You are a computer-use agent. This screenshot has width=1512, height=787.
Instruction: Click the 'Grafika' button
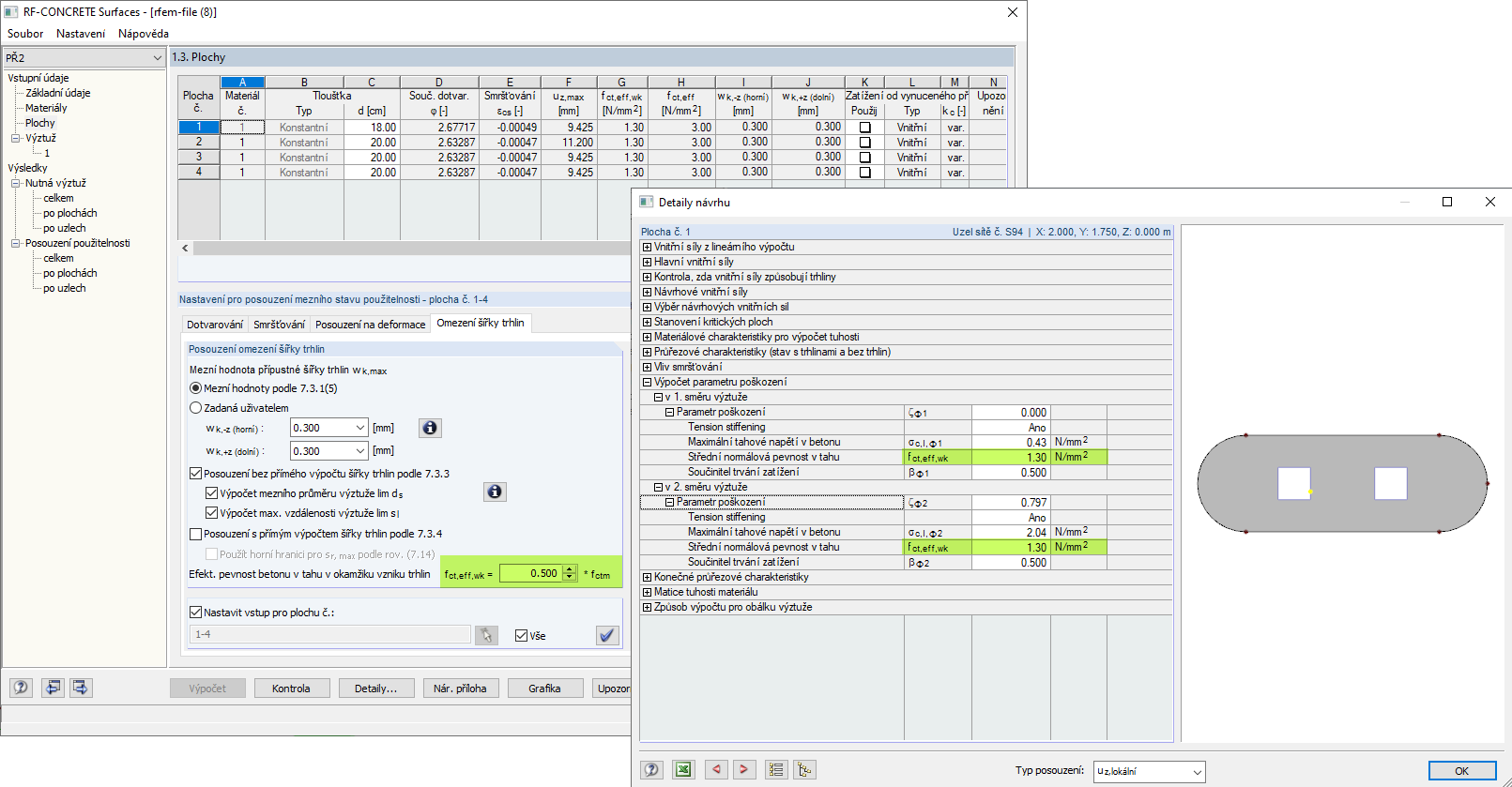coord(544,689)
